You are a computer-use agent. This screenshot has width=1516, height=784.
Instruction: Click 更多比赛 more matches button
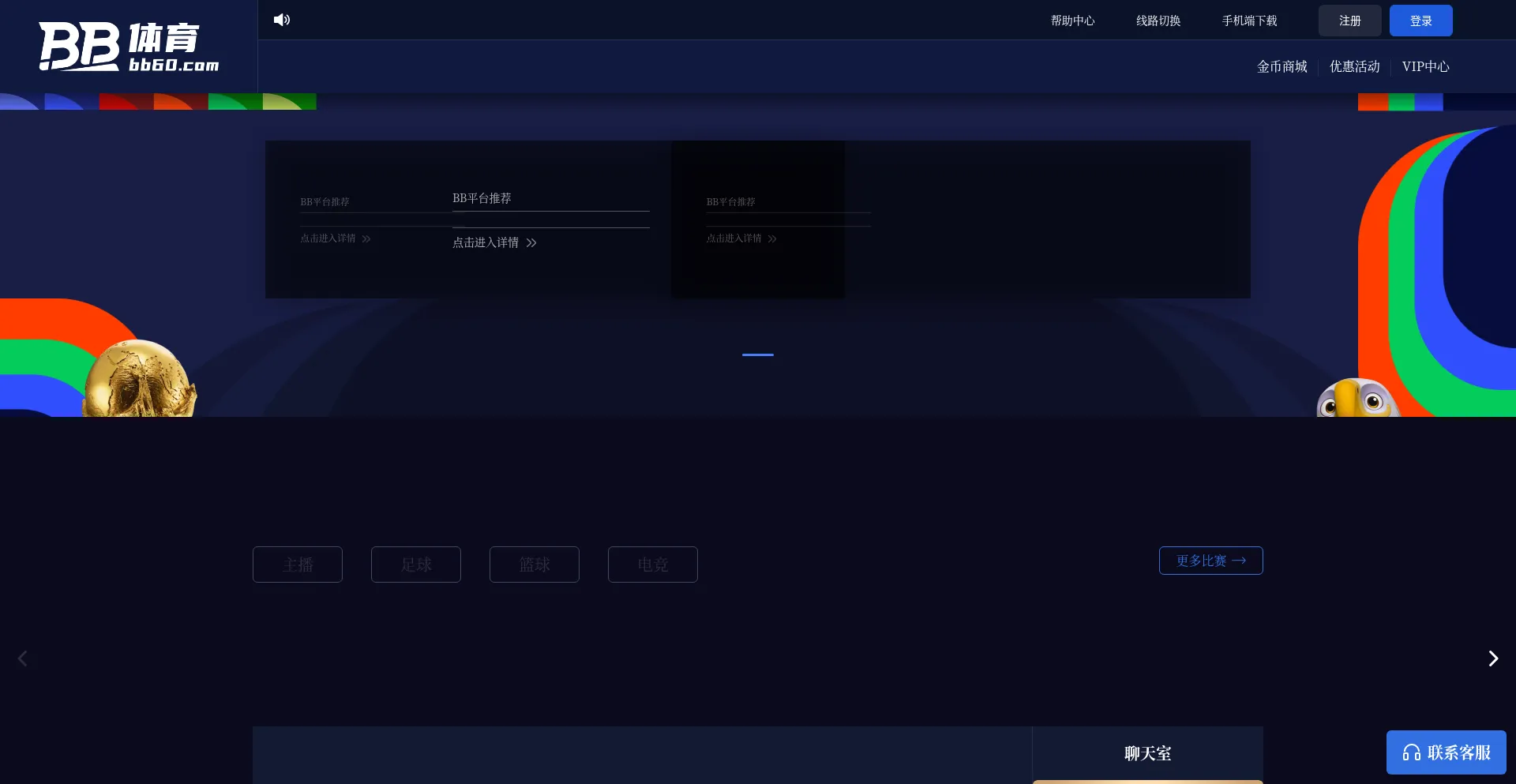pyautogui.click(x=1211, y=561)
